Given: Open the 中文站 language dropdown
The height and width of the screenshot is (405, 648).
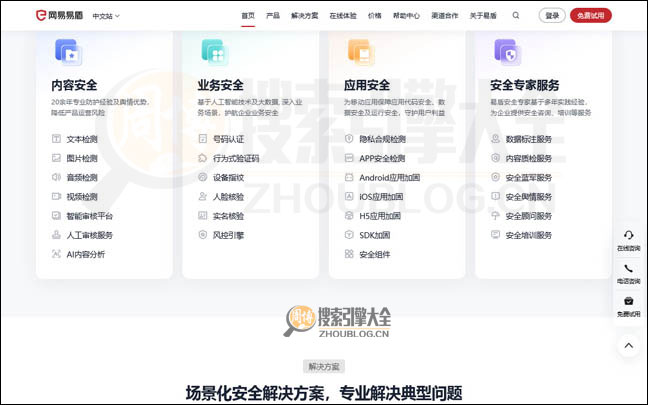Looking at the screenshot, I should (106, 16).
